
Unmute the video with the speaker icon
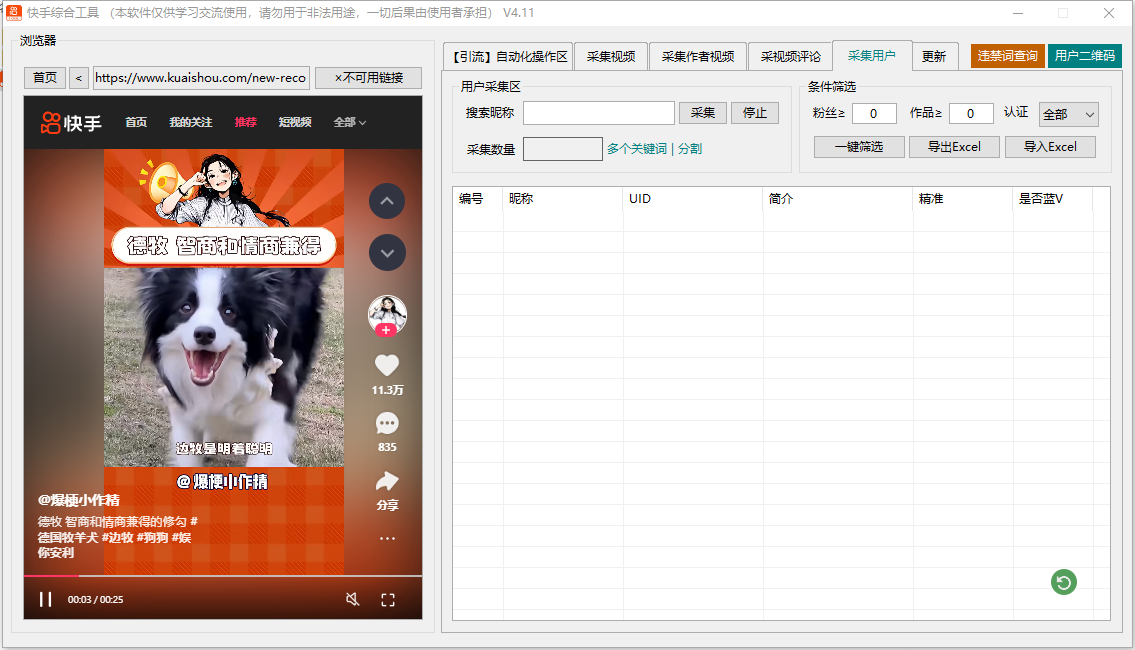coord(354,599)
